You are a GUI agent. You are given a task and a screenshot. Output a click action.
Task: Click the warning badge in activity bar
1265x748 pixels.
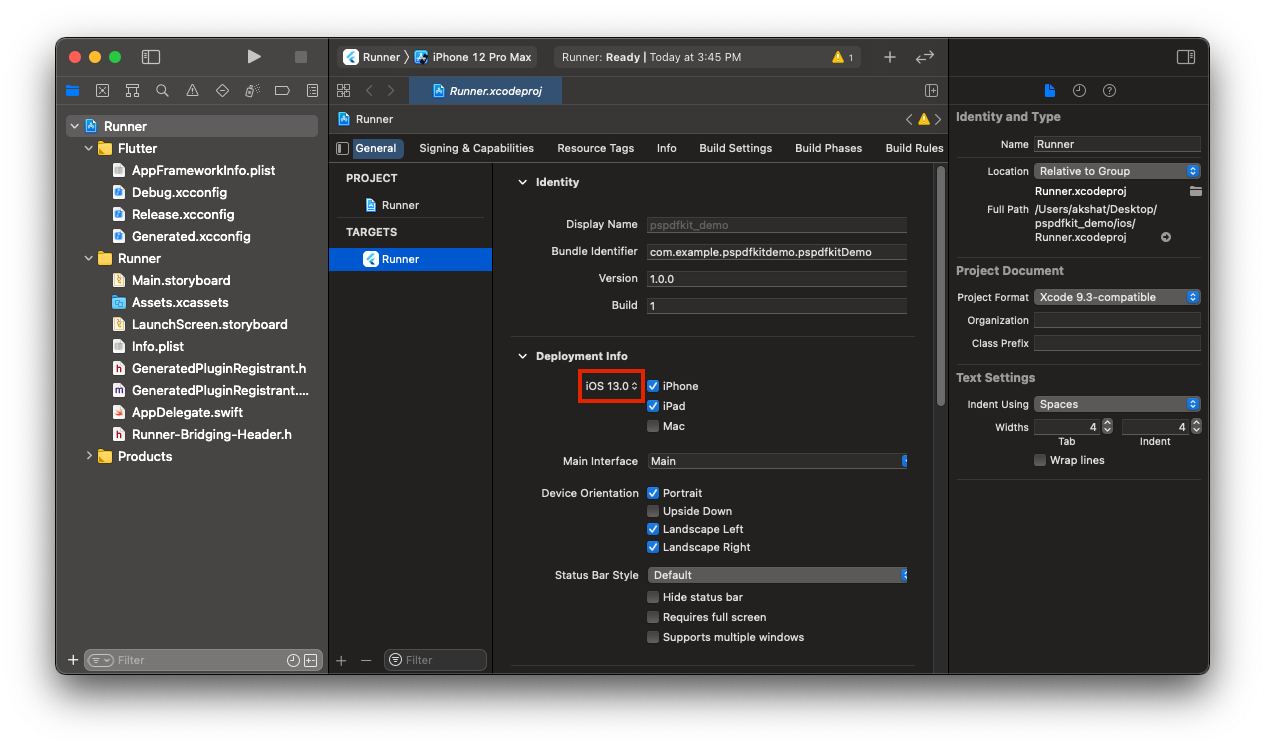pos(843,57)
